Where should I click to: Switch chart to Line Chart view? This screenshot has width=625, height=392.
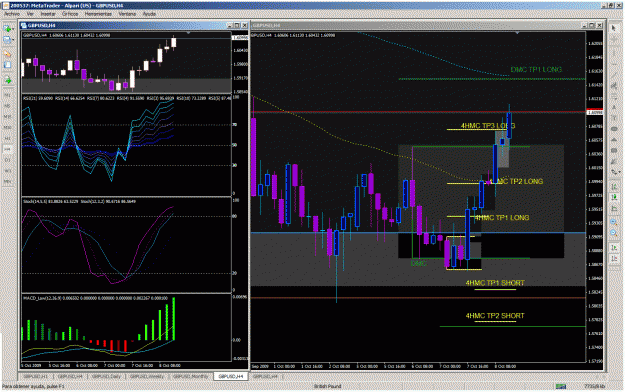(x=614, y=207)
